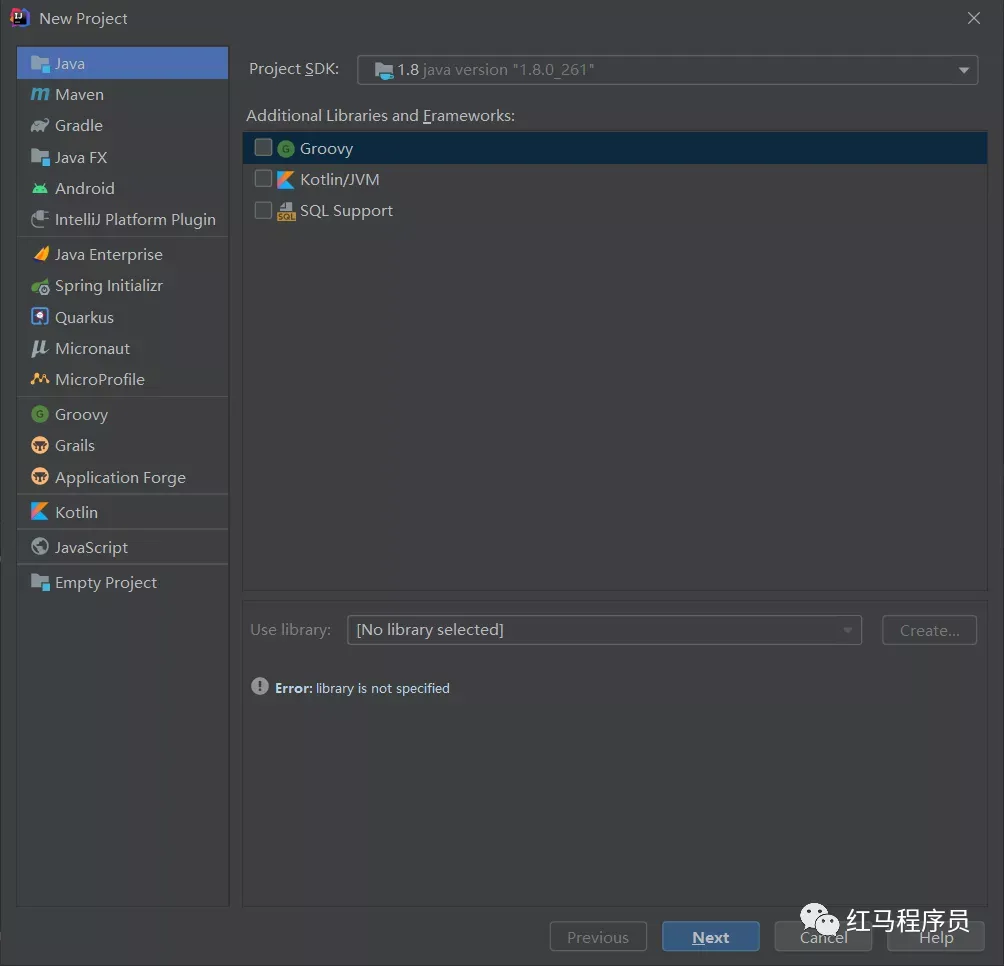Click the Grails icon
Viewport: 1004px width, 966px height.
pos(40,445)
